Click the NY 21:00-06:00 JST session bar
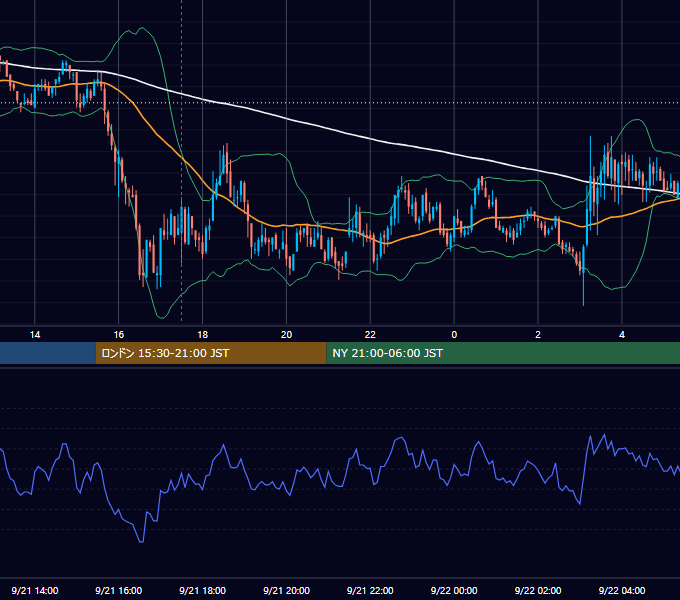This screenshot has height=600, width=680. (x=503, y=353)
